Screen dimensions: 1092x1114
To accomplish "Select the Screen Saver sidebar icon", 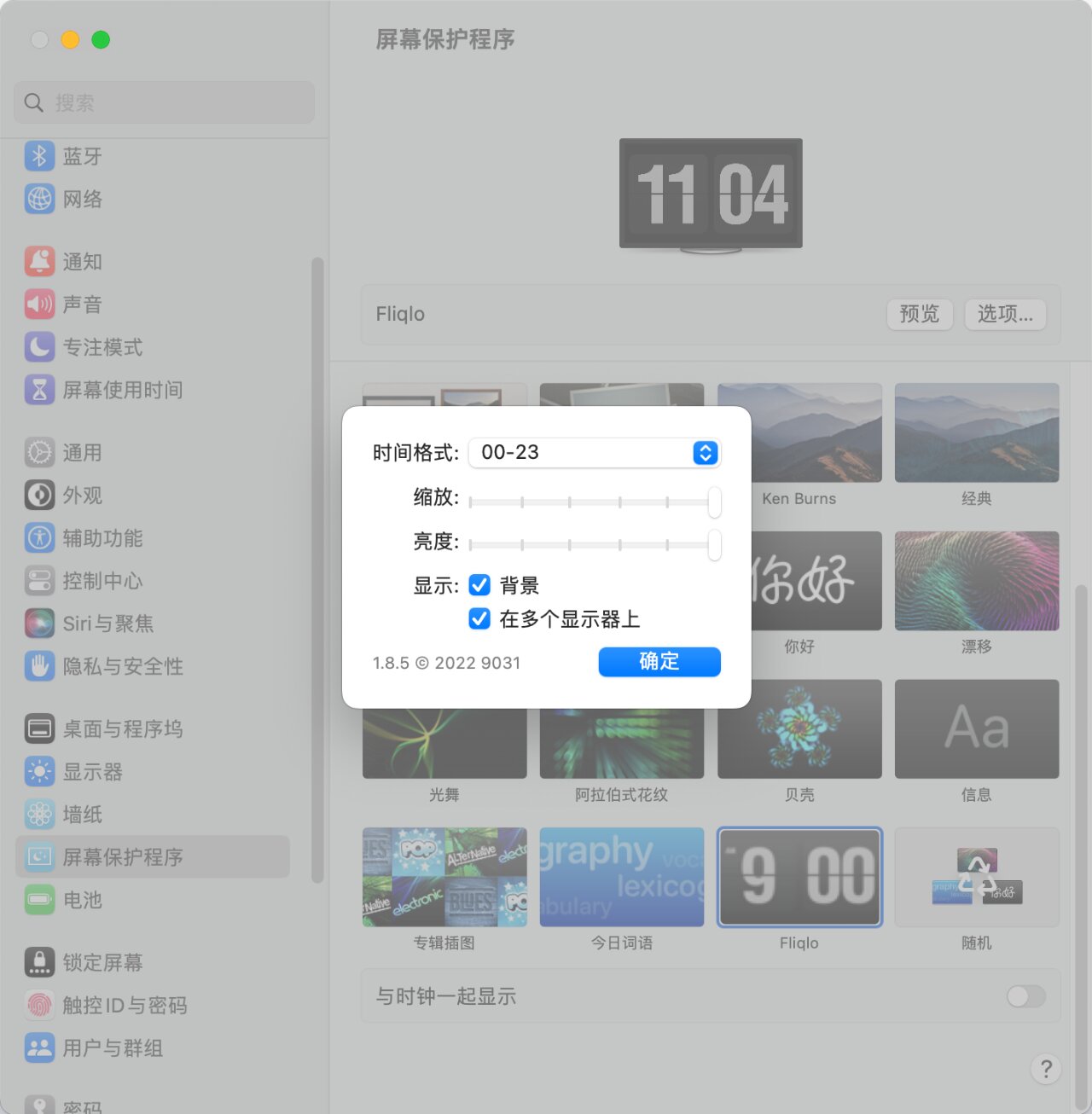I will [x=39, y=856].
